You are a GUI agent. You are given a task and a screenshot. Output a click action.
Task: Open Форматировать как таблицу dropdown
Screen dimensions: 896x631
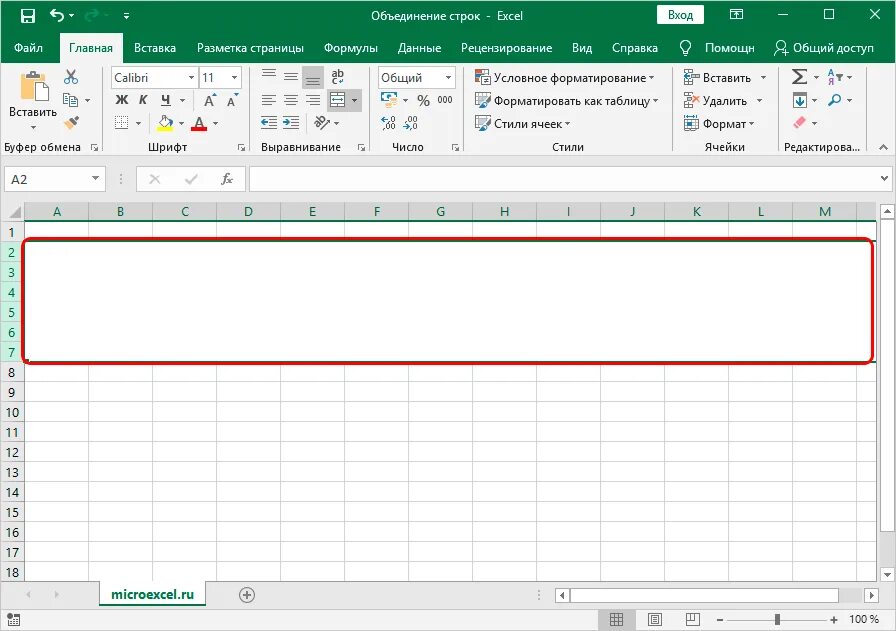567,101
